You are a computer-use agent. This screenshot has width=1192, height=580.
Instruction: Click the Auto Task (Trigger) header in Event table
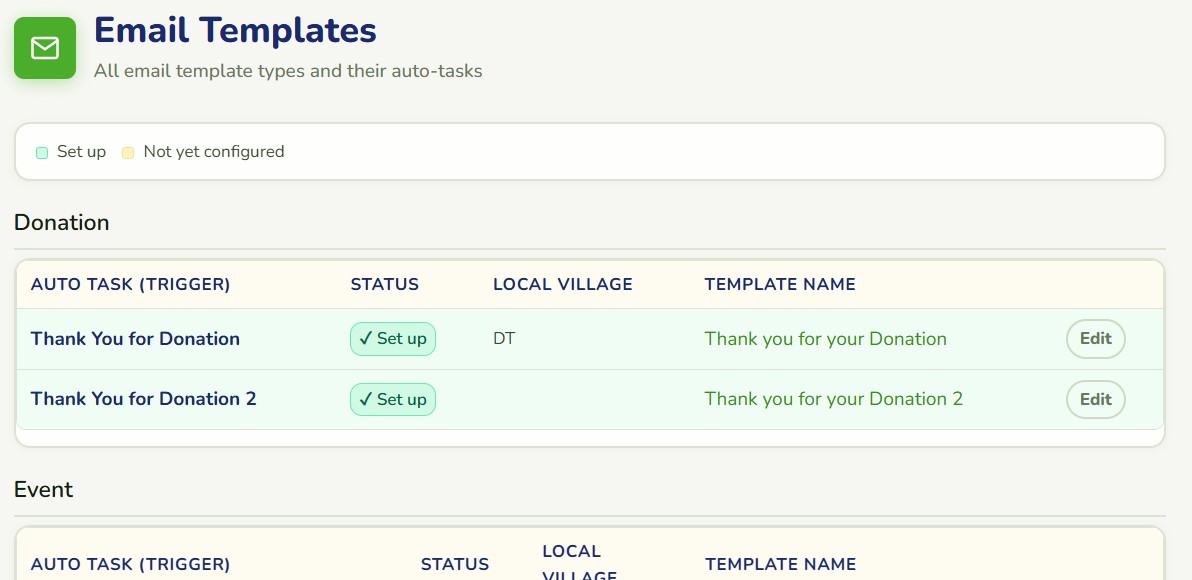[130, 564]
